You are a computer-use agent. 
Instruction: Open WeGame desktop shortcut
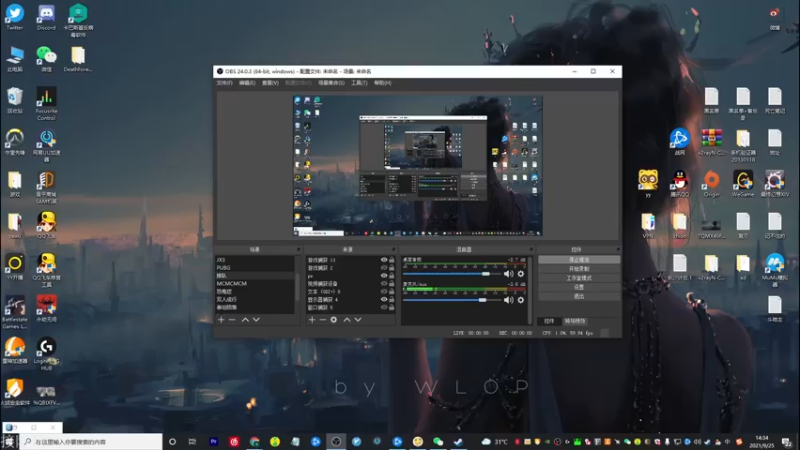[x=743, y=184]
